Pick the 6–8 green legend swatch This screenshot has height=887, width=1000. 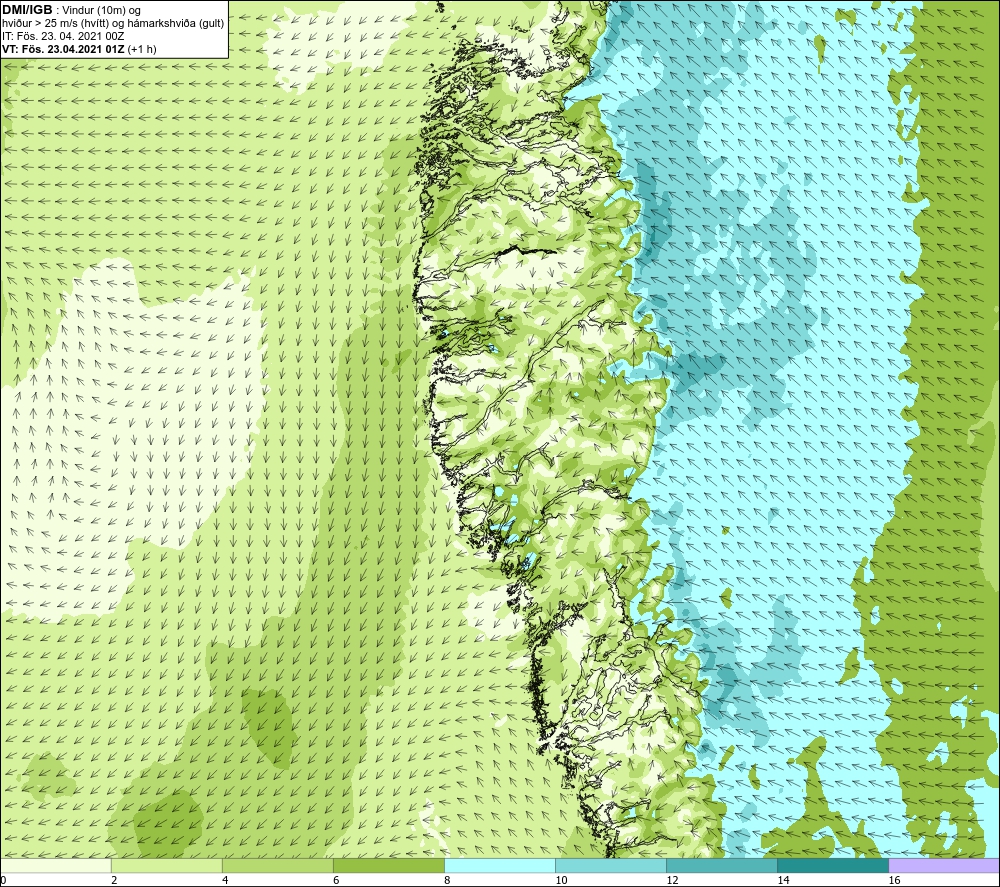389,866
